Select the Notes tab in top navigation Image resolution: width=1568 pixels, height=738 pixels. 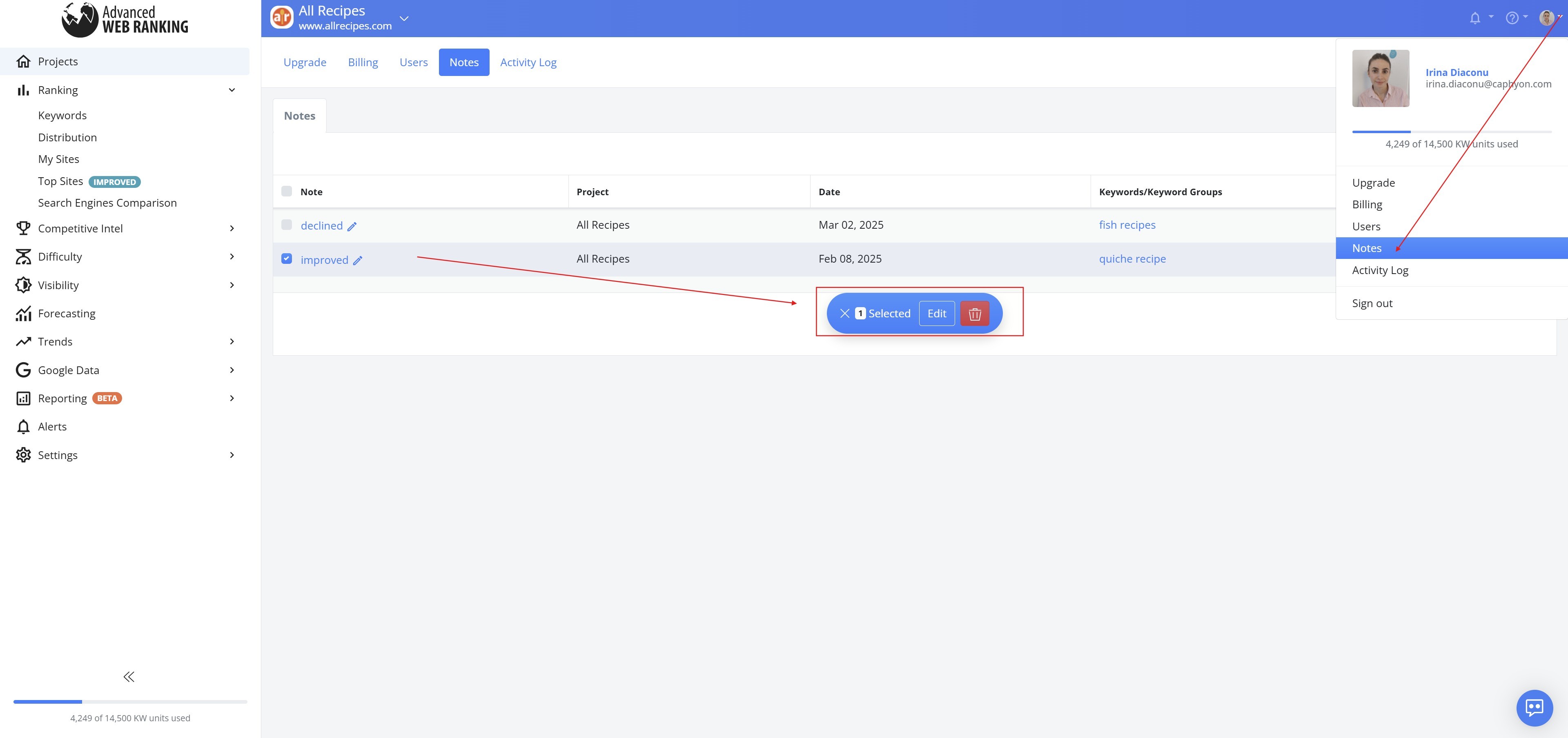point(464,62)
